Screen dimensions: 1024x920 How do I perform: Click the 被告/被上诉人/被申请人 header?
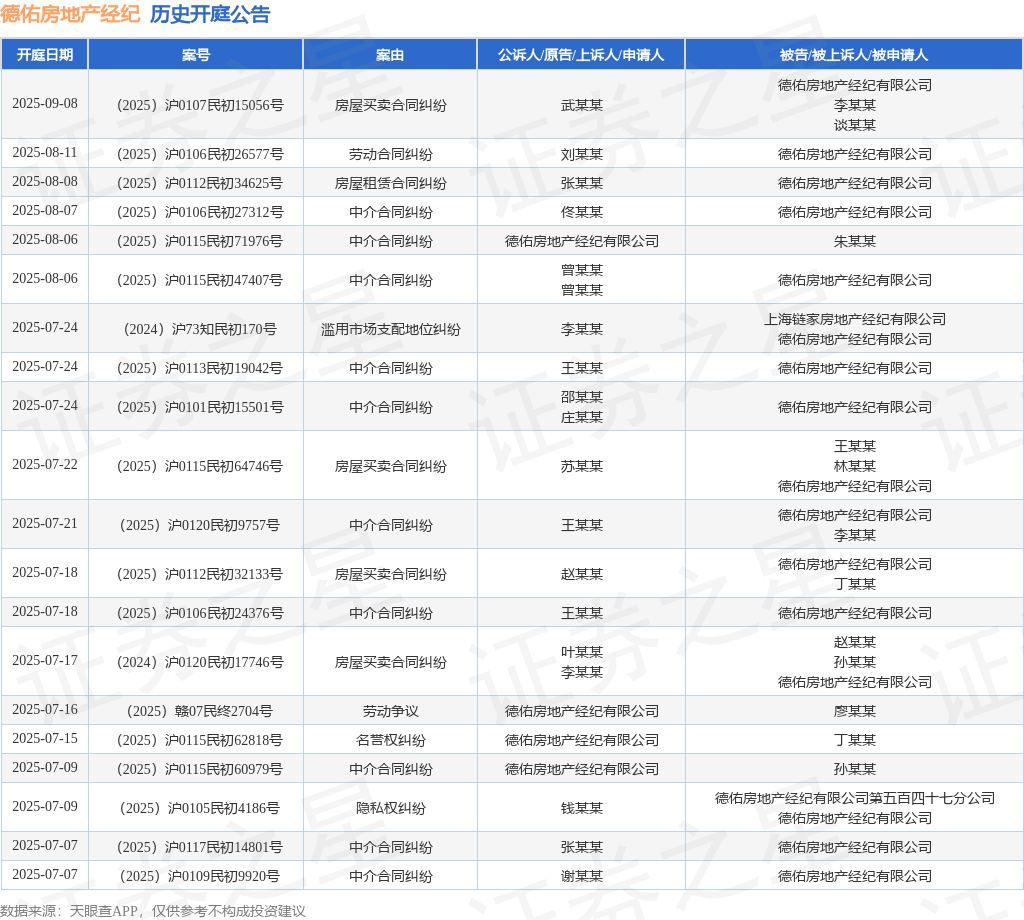tap(854, 55)
